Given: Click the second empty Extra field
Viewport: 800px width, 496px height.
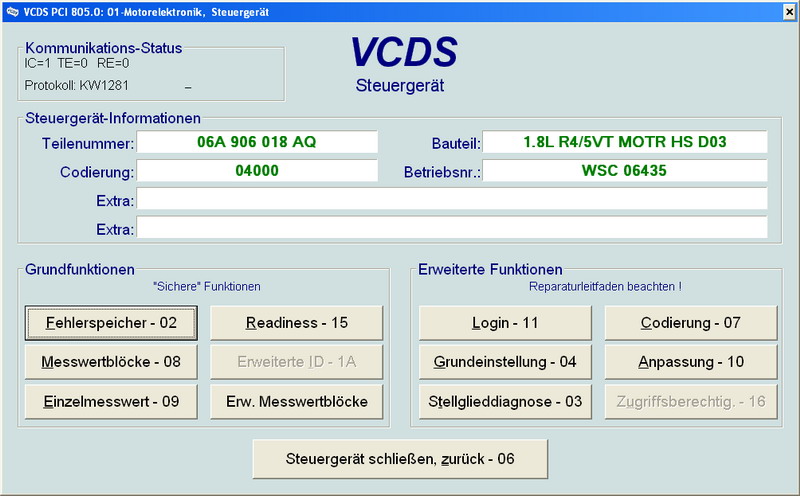Looking at the screenshot, I should point(452,228).
